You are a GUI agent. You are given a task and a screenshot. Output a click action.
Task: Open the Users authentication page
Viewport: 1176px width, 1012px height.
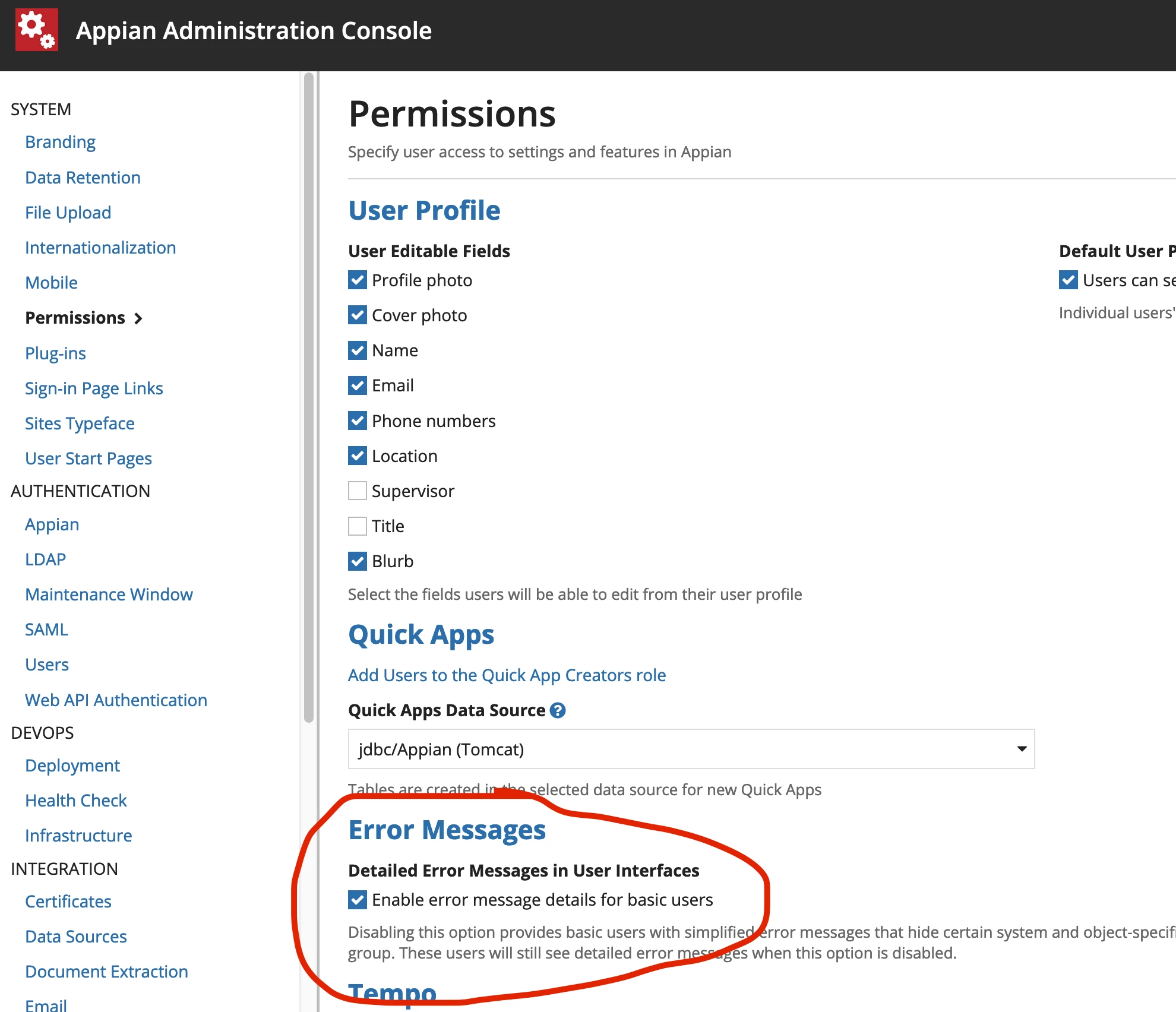tap(47, 665)
